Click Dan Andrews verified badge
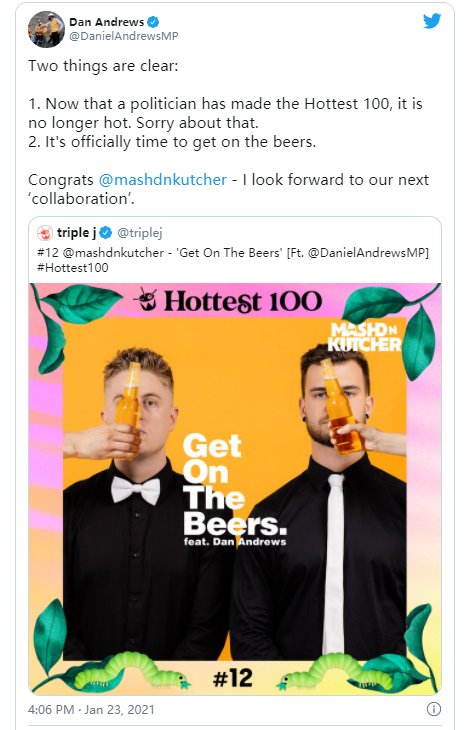476x730 pixels. coord(153,22)
